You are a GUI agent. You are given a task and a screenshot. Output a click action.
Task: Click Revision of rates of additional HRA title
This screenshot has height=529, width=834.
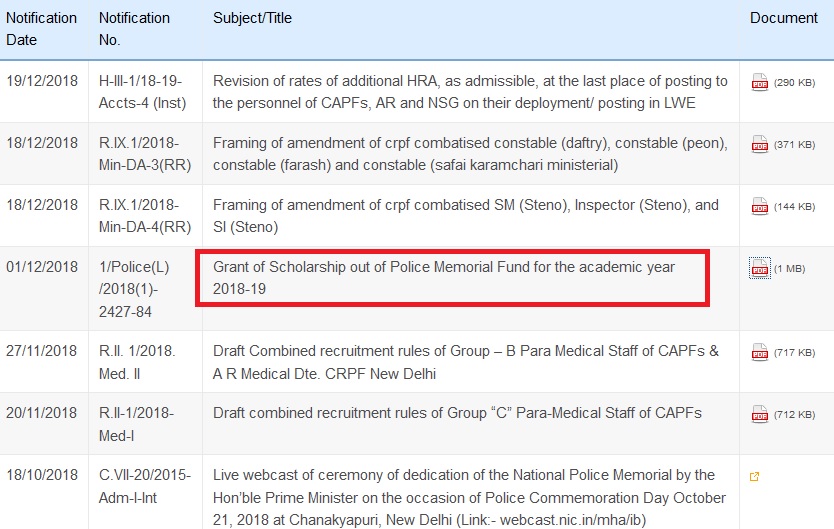click(x=470, y=91)
